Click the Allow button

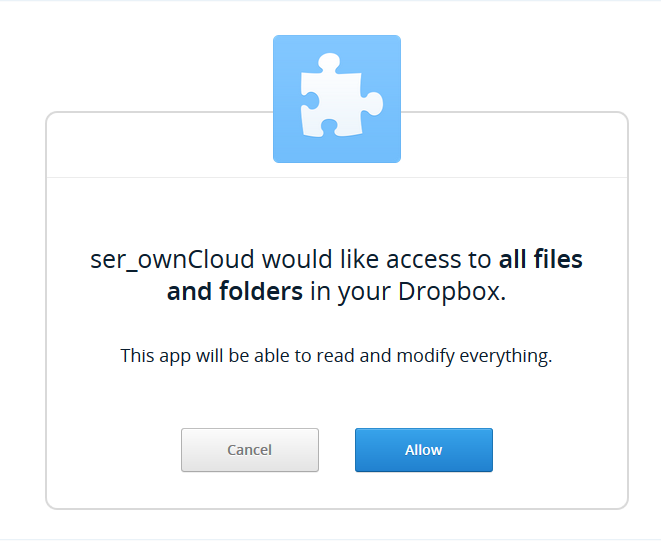424,450
